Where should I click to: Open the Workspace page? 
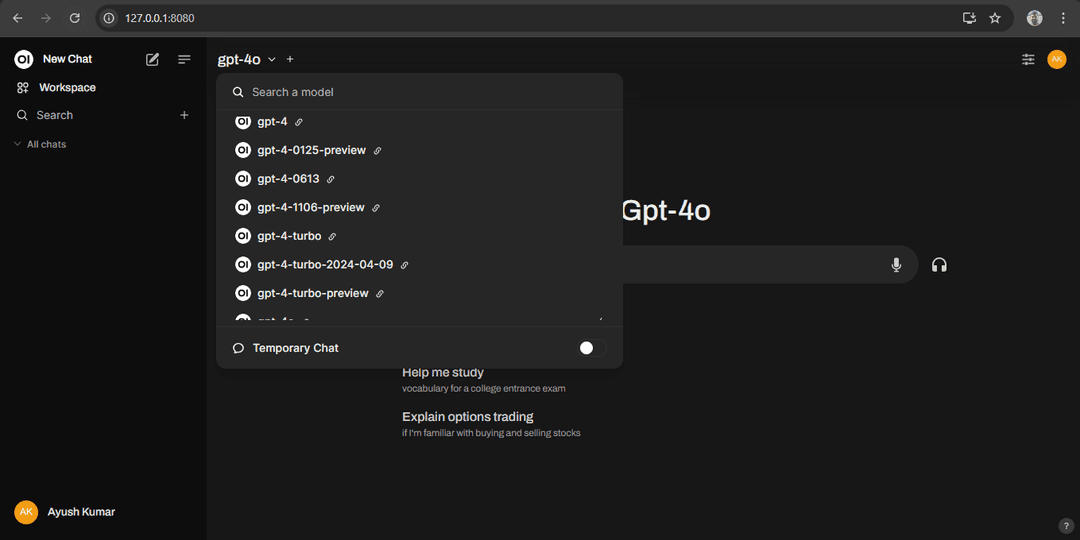tap(67, 88)
